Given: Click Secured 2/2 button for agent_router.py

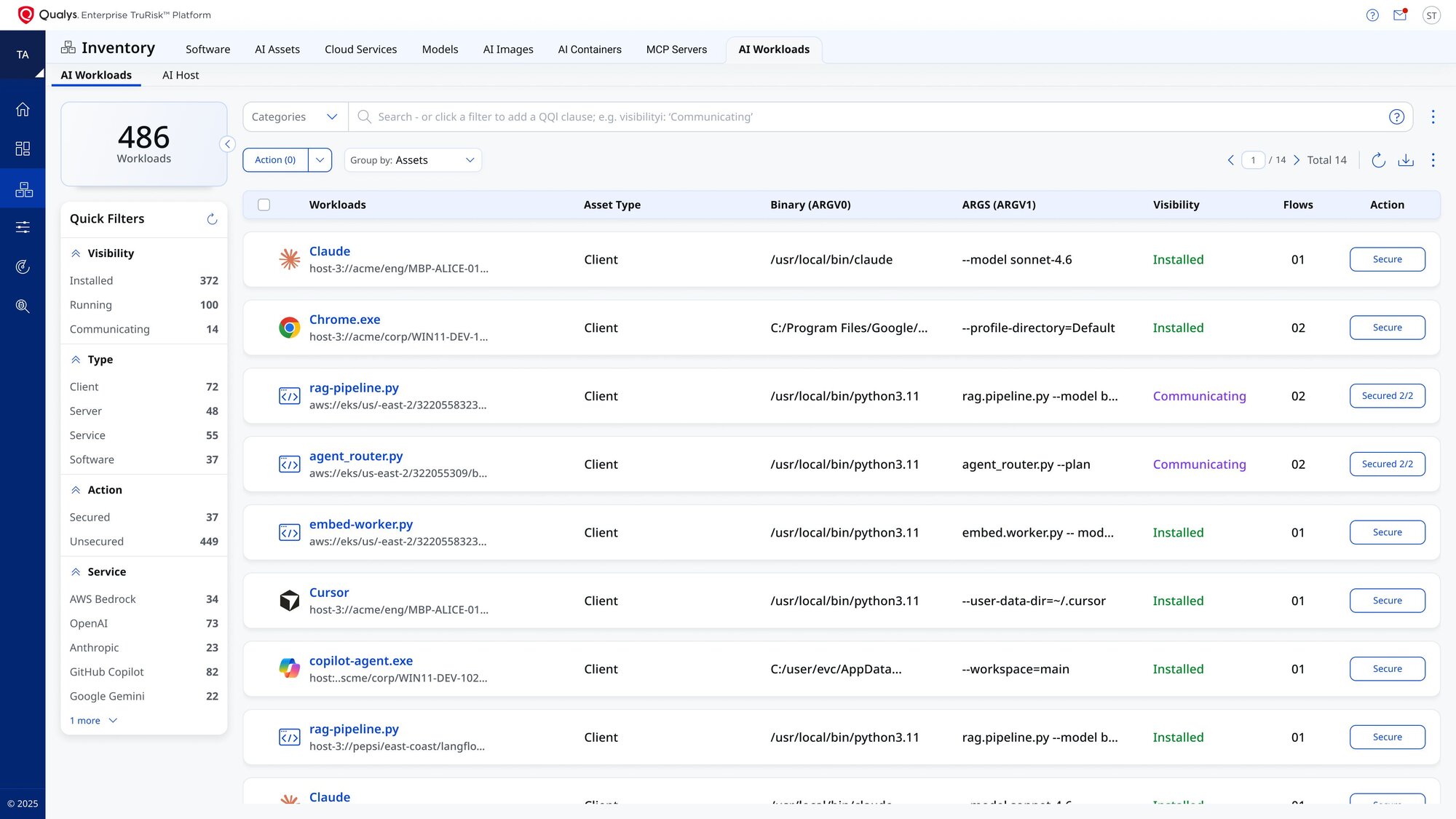Looking at the screenshot, I should pos(1388,464).
